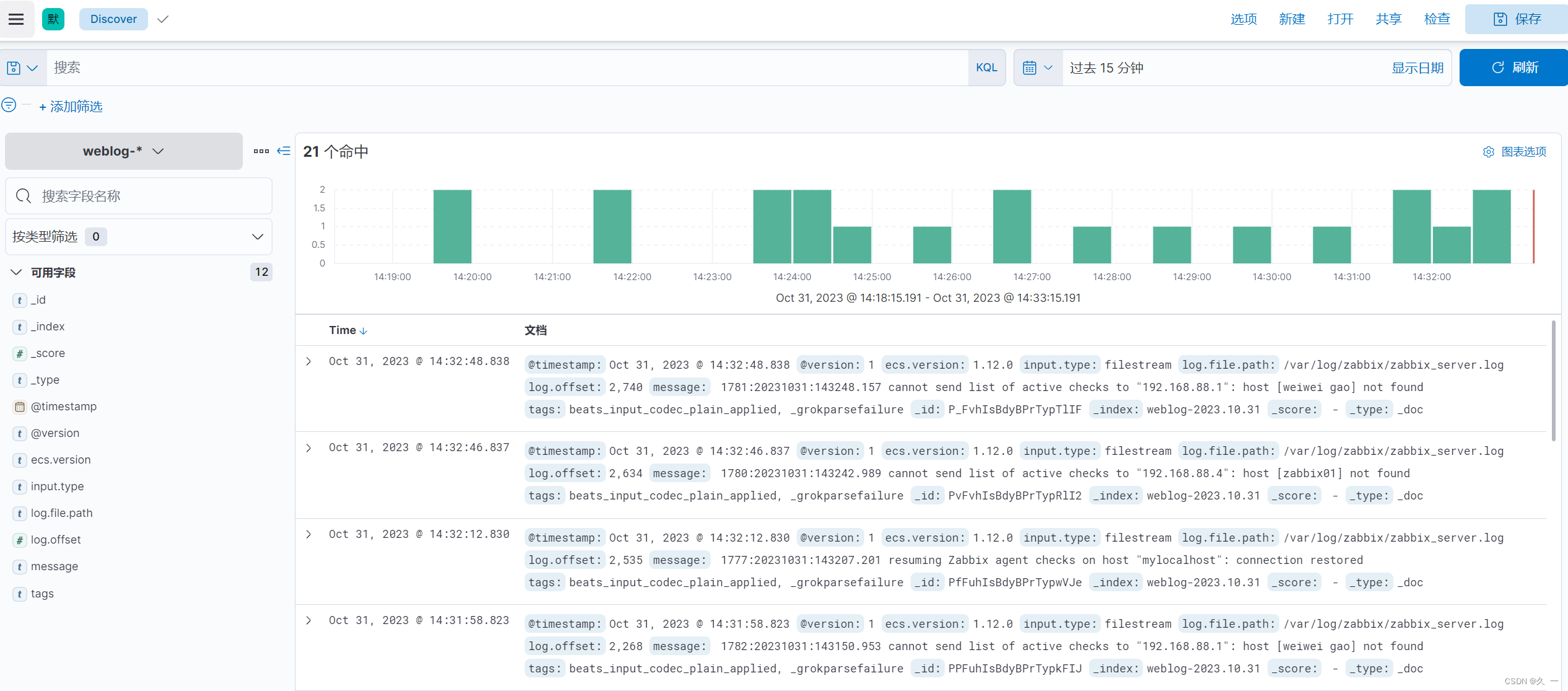Click the KQL language switcher
The width and height of the screenshot is (1568, 691).
986,68
